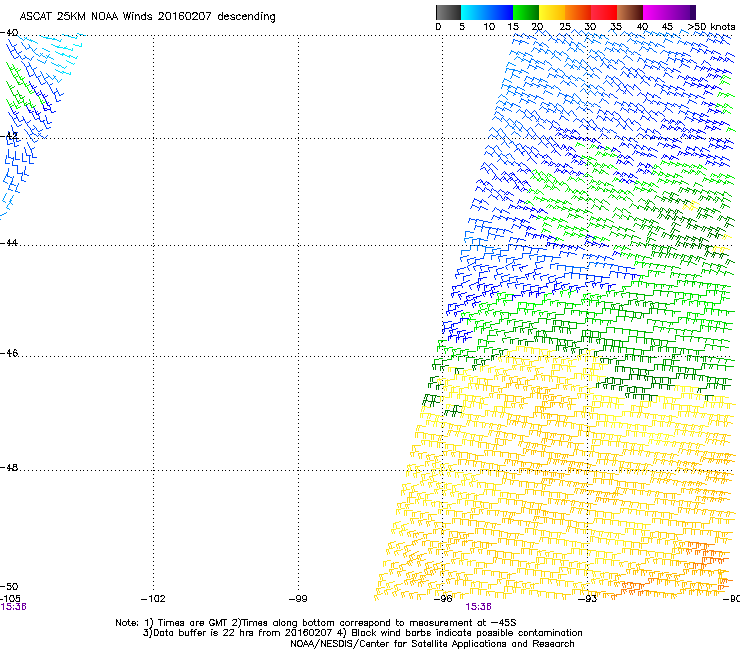Click the purple '15:36' time right of -96

coord(478,607)
